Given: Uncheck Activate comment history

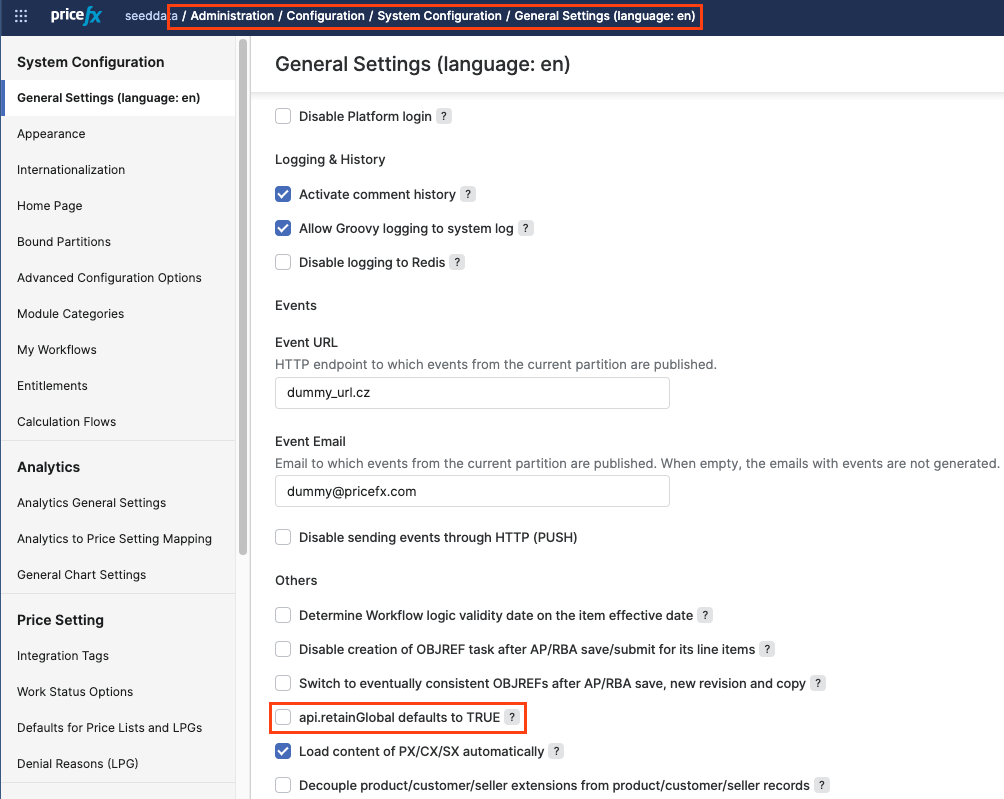Looking at the screenshot, I should click(x=283, y=194).
